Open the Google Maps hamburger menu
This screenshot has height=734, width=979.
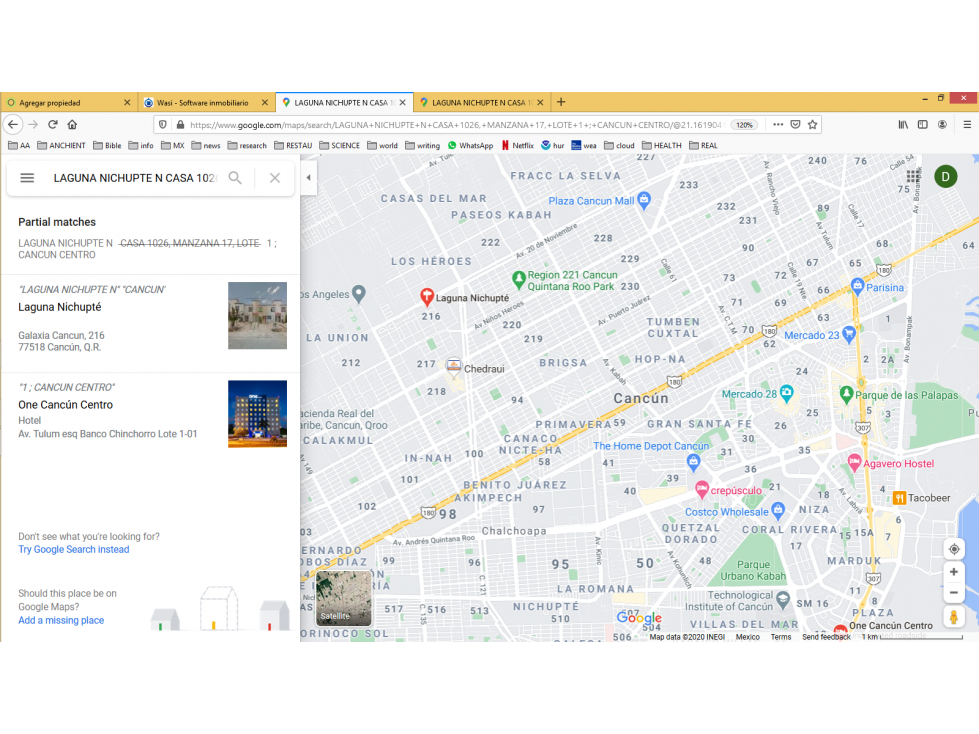click(27, 178)
